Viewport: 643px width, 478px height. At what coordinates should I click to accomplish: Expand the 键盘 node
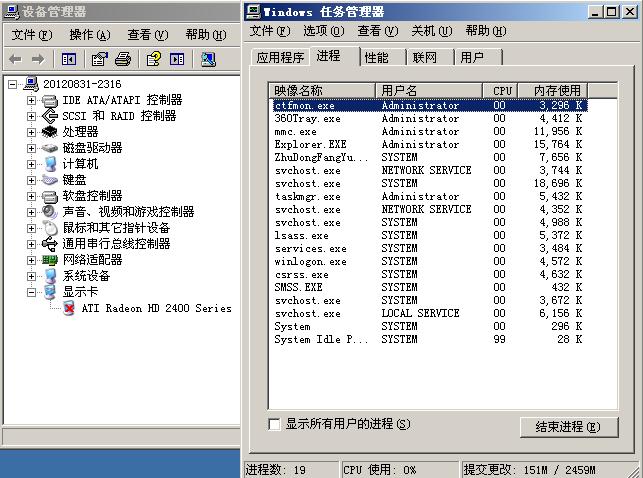point(31,180)
